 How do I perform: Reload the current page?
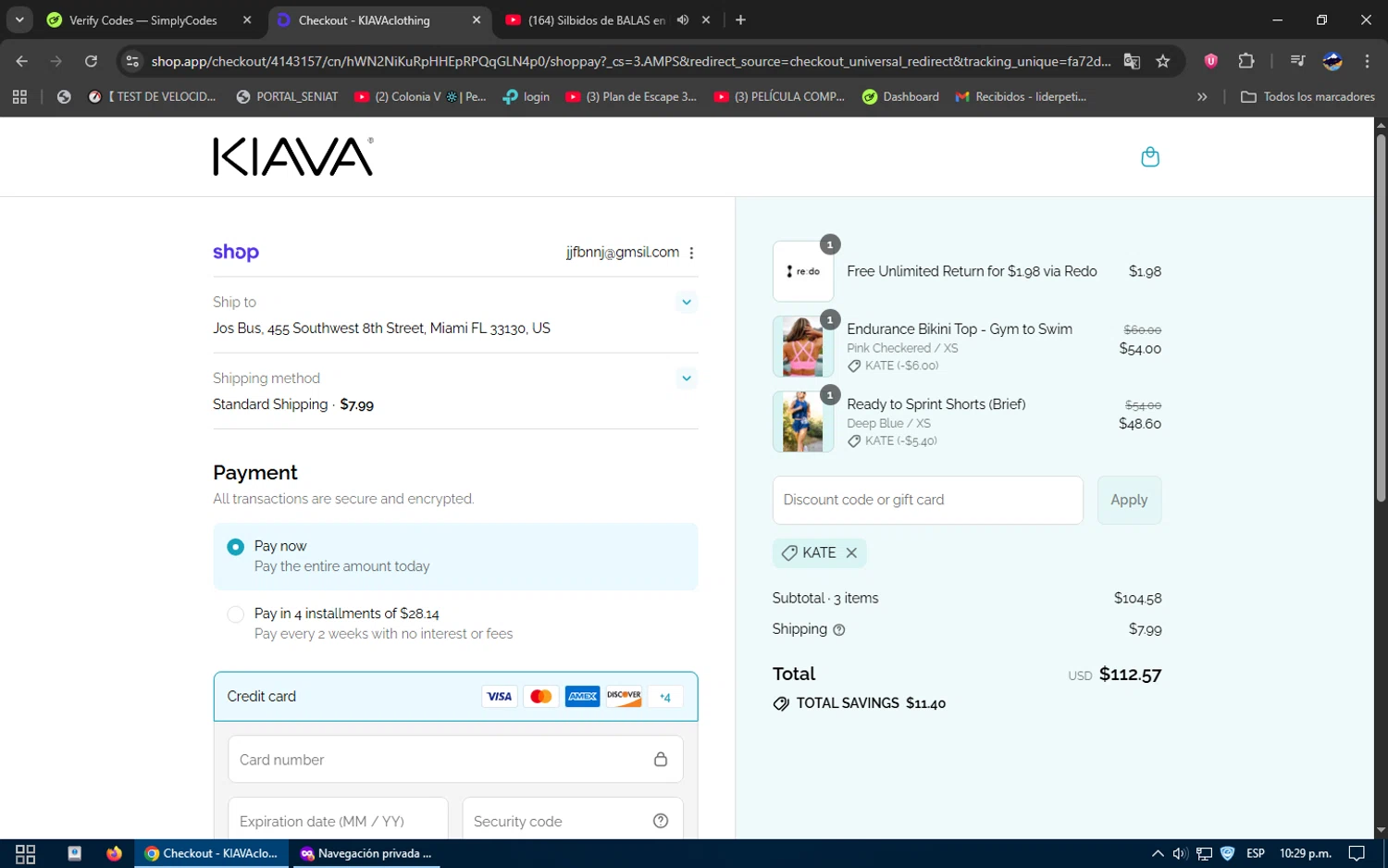91,61
